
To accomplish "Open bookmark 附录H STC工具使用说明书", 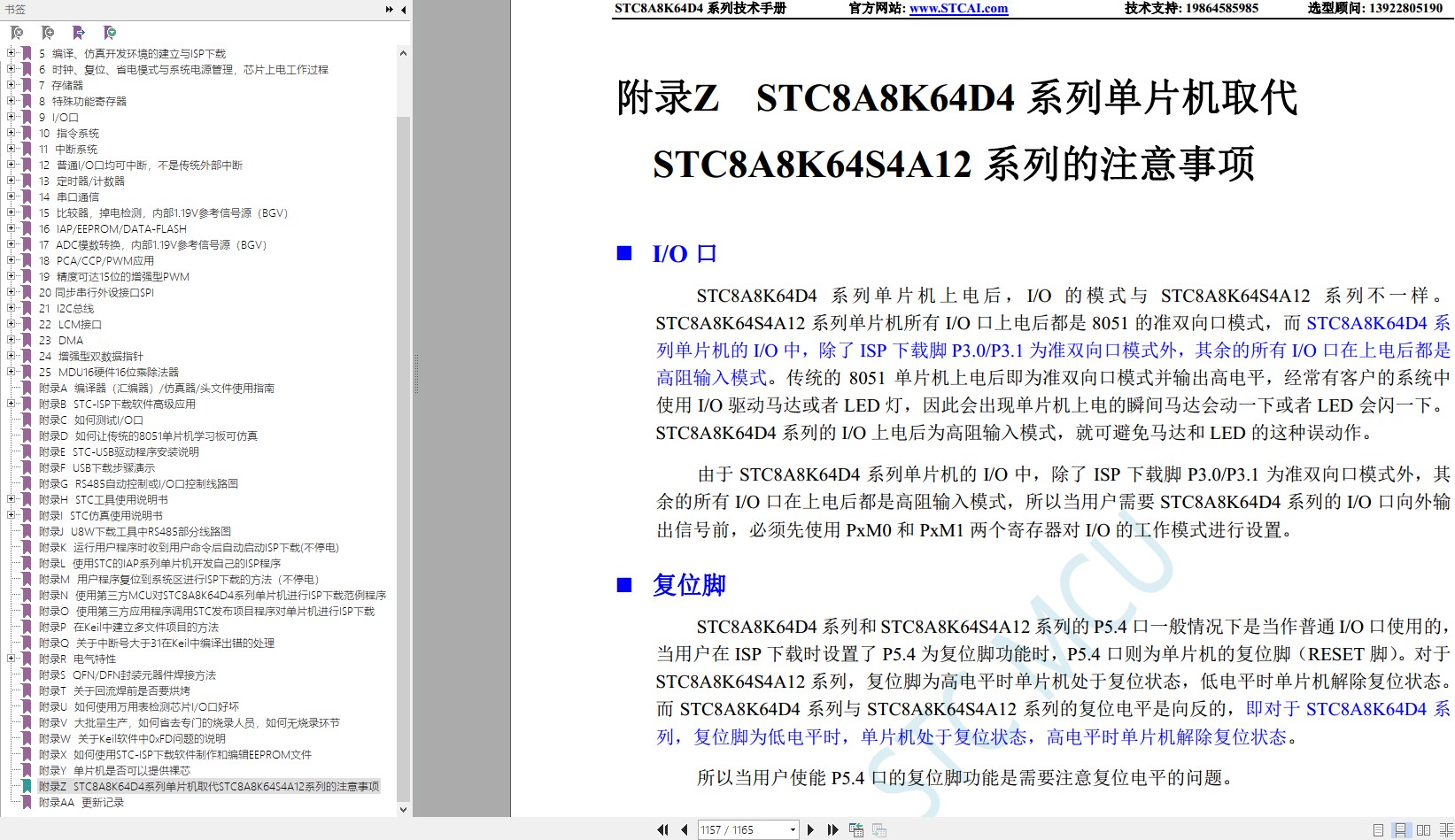I will click(104, 499).
